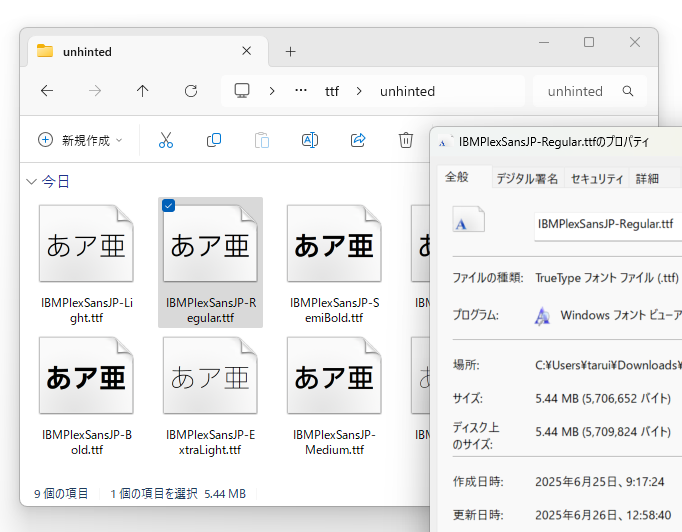Minimize the Explorer window
The image size is (682, 532).
tap(544, 42)
